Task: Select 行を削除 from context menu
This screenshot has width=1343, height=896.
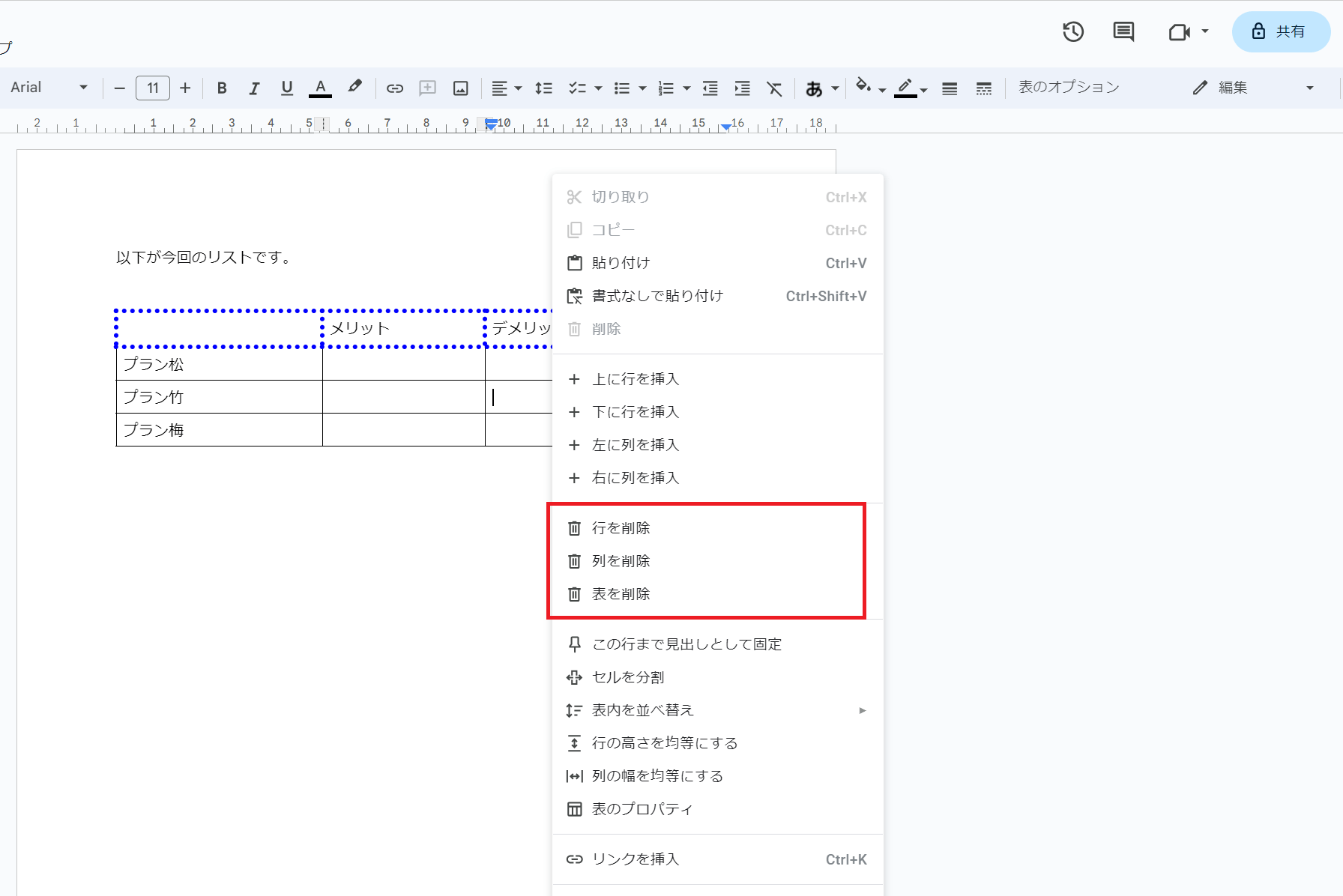Action: 621,528
